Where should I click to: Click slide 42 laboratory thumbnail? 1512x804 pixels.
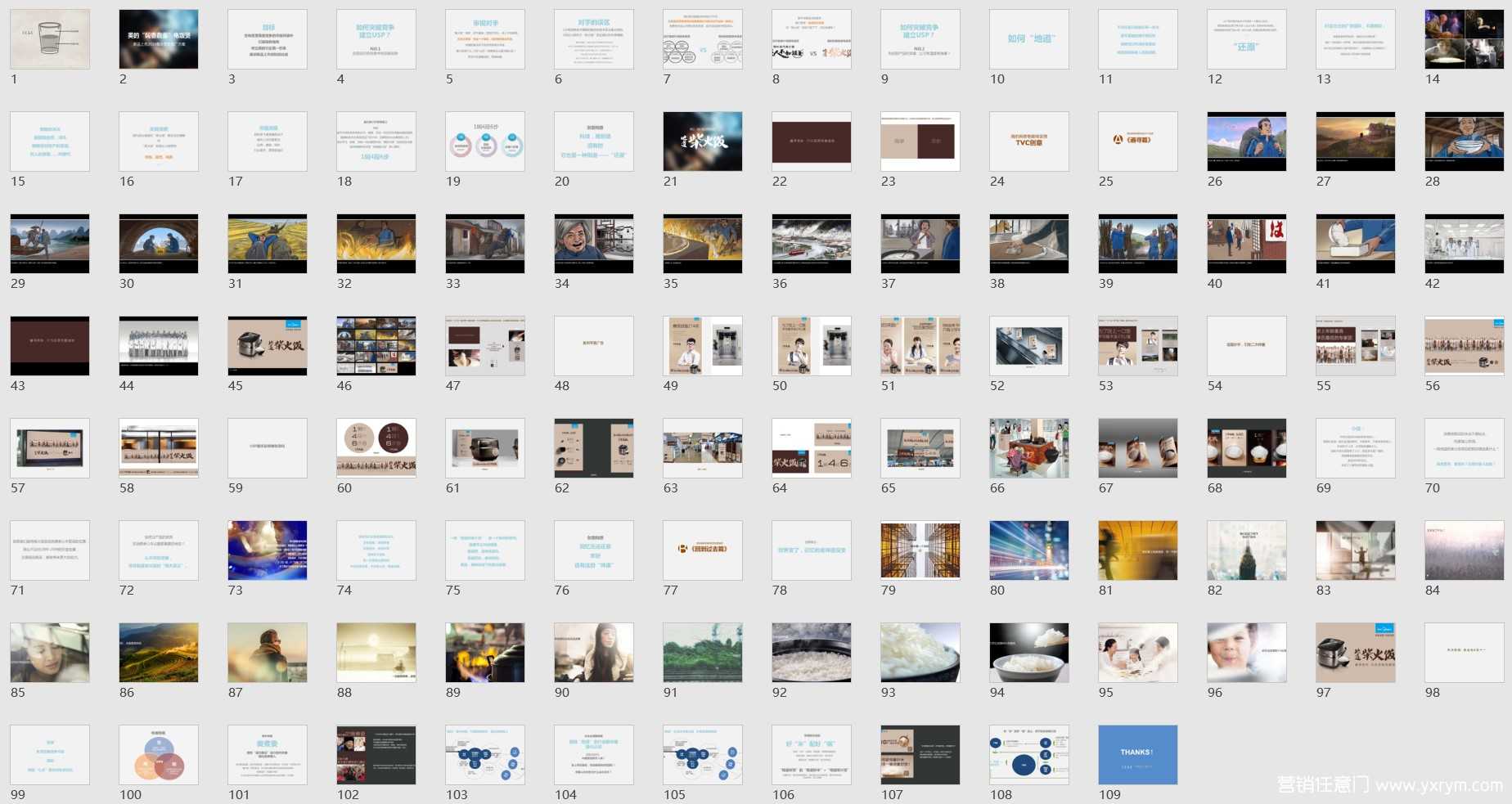(x=1465, y=244)
